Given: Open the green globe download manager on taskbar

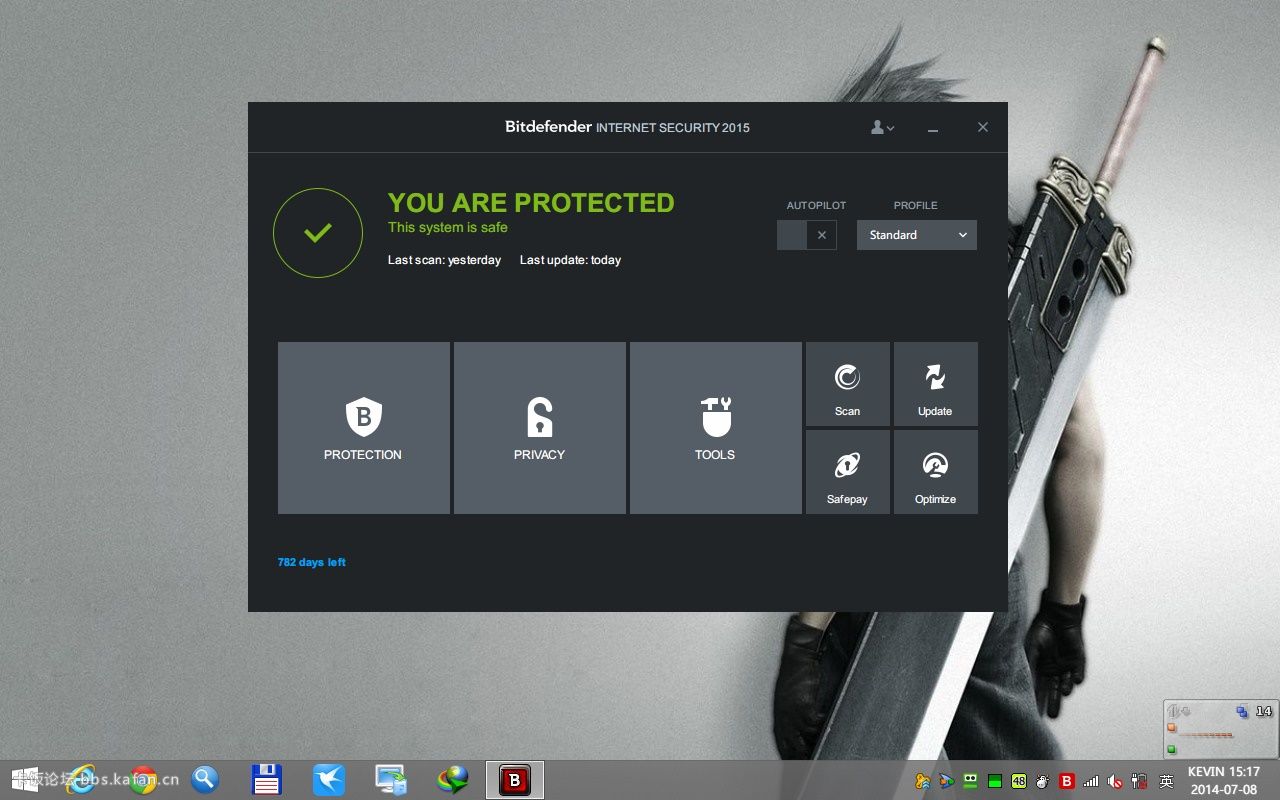Looking at the screenshot, I should pos(453,779).
